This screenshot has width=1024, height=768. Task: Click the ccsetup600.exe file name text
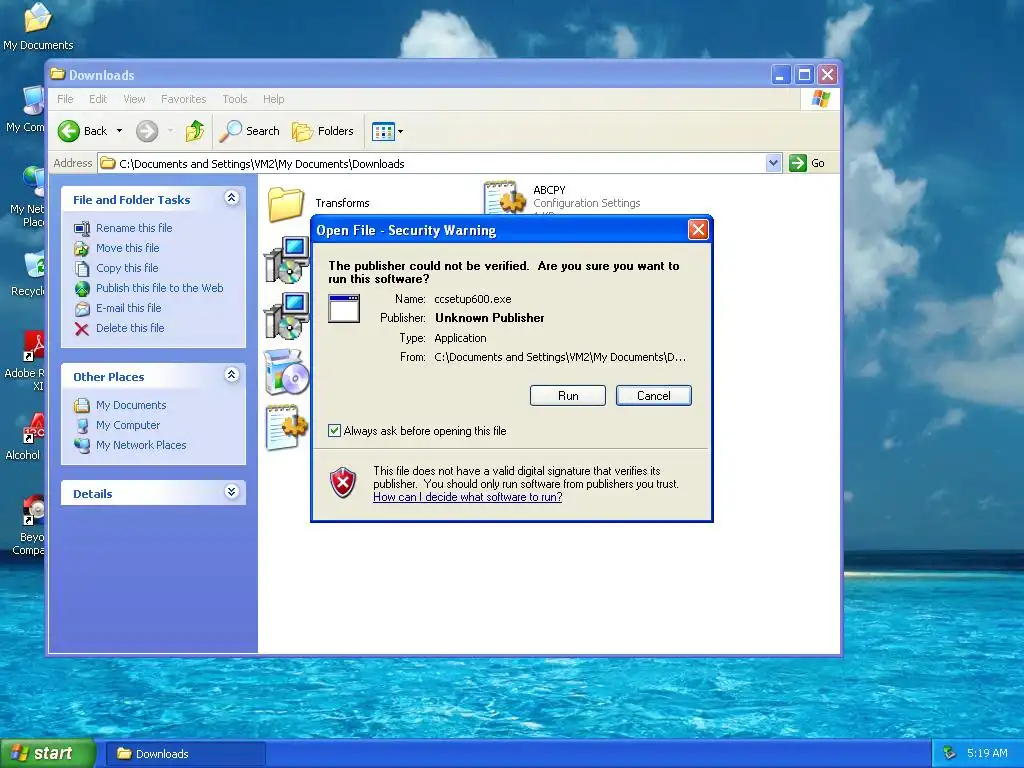tap(473, 299)
